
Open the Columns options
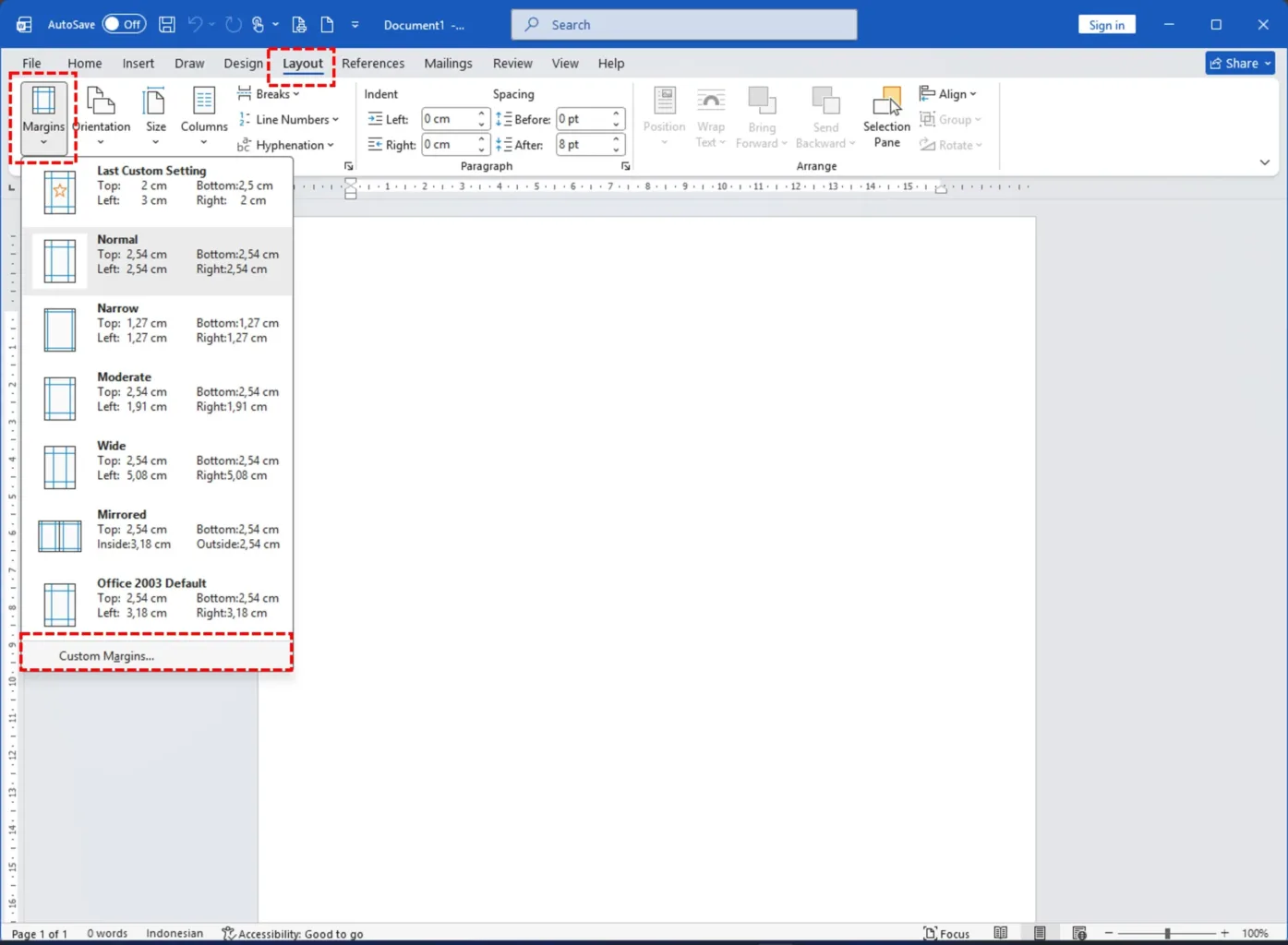pyautogui.click(x=204, y=116)
